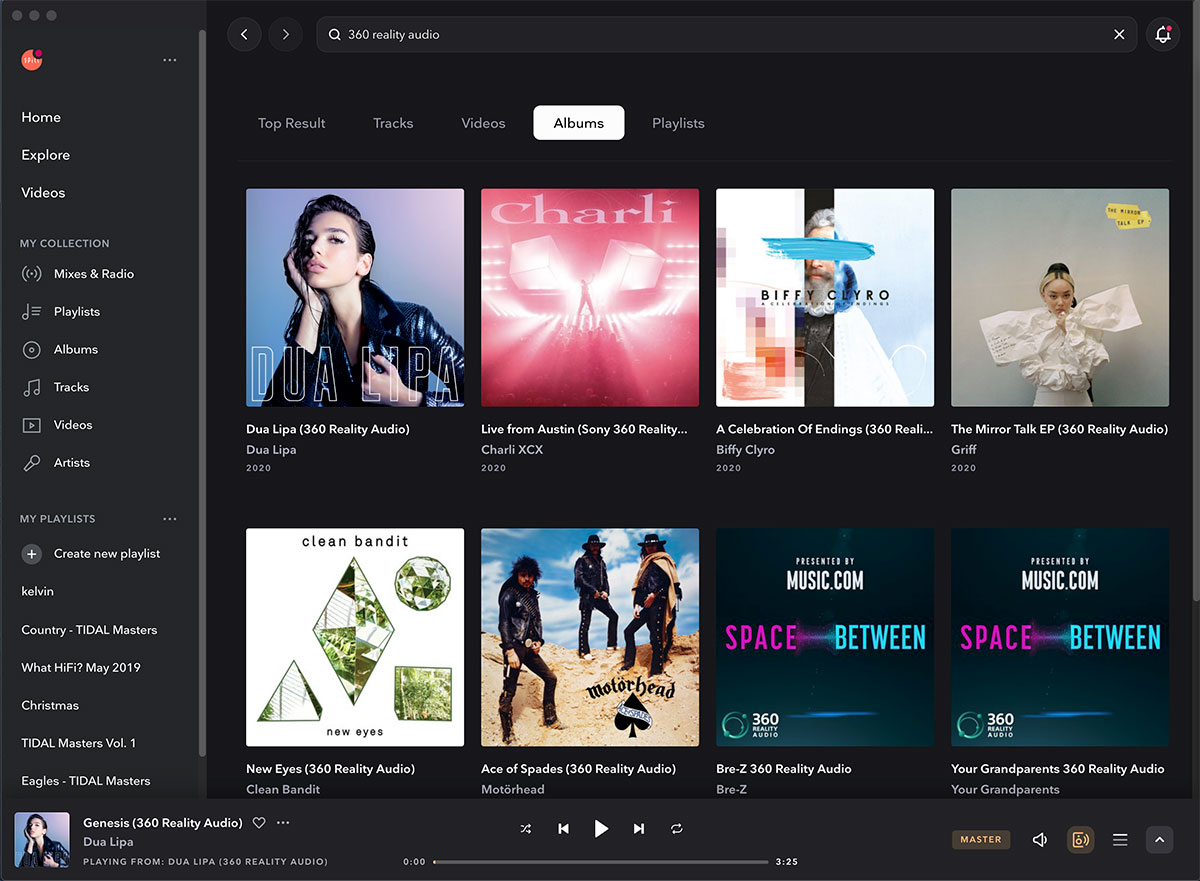
Task: Clear the search field with the X
Action: pyautogui.click(x=1119, y=34)
